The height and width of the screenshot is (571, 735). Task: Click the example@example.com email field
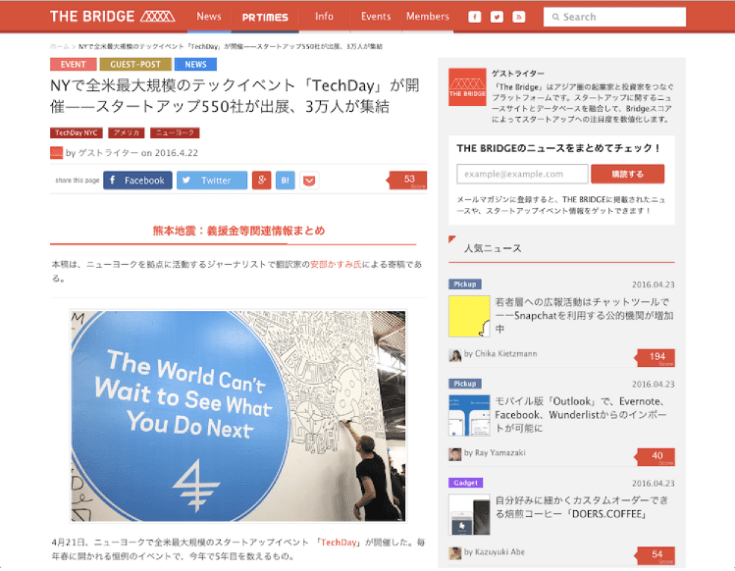coord(522,174)
